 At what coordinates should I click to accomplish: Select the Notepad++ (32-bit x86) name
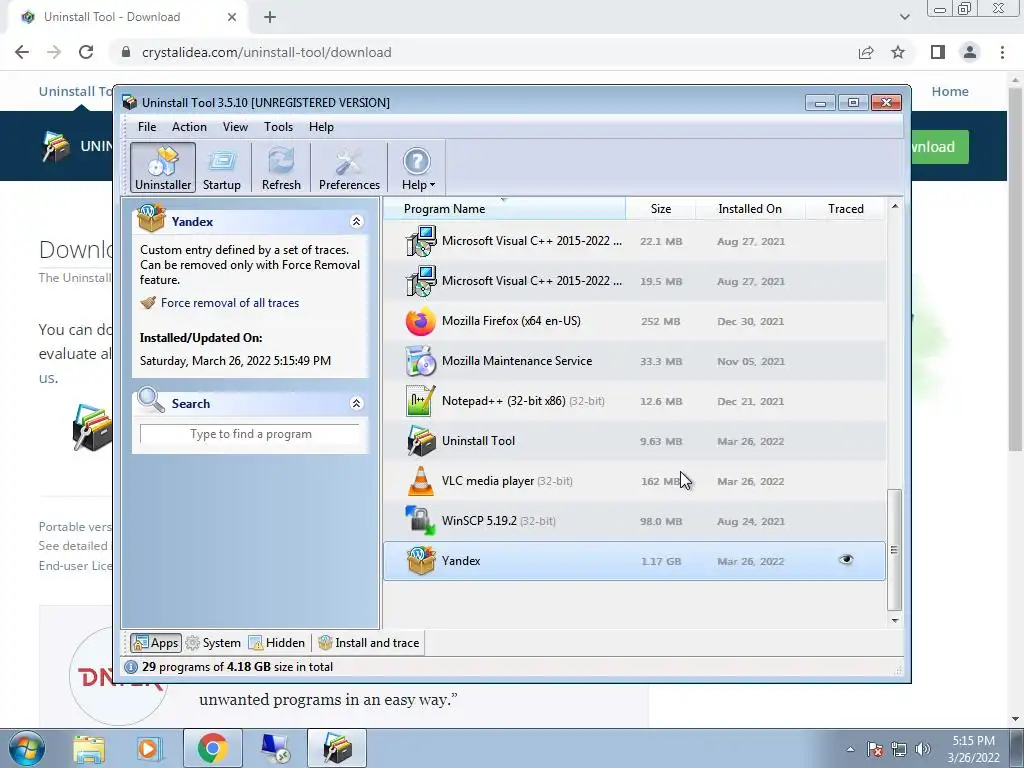(504, 400)
